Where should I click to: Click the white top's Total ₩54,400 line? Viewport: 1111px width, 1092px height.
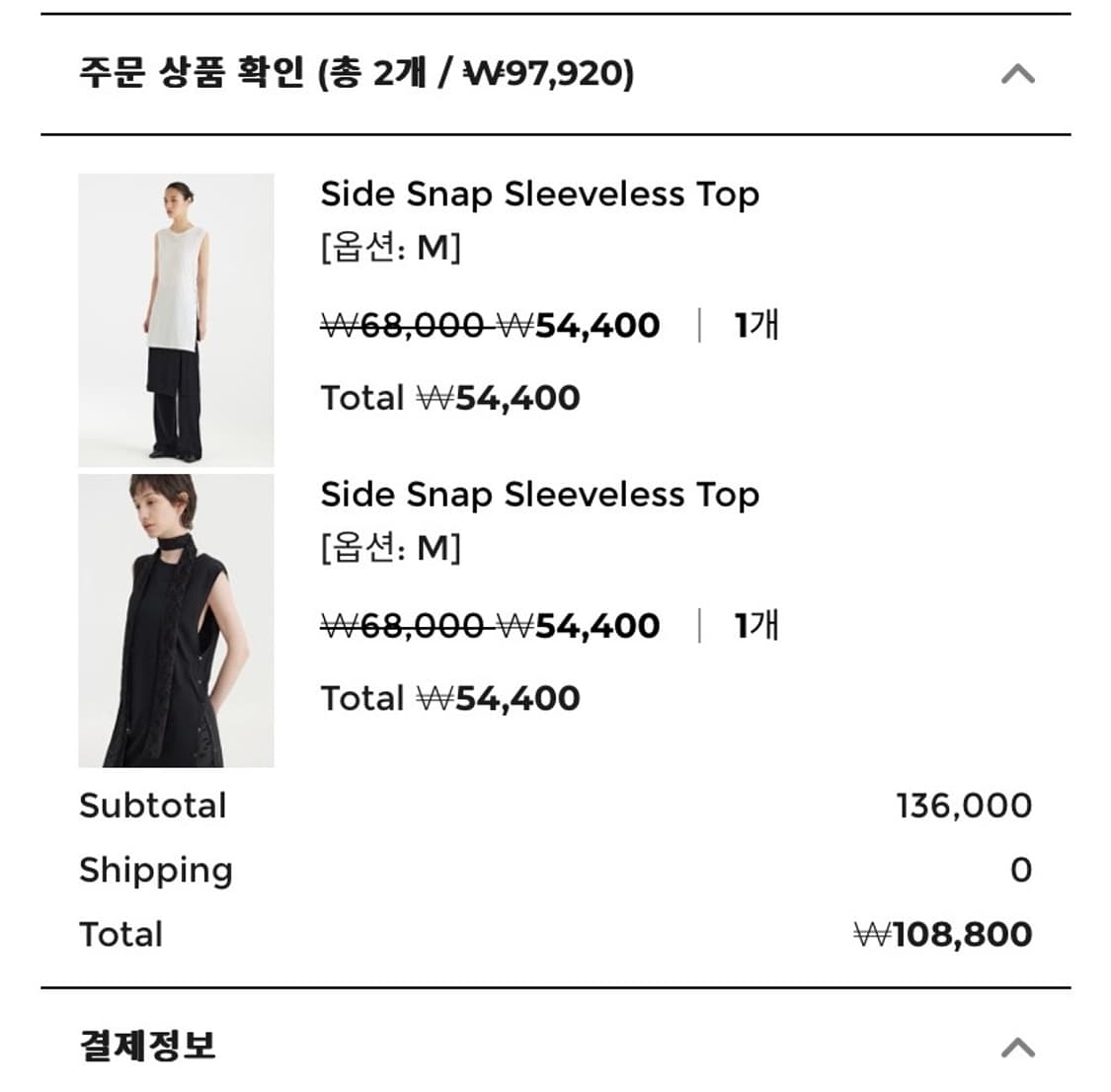tap(450, 398)
